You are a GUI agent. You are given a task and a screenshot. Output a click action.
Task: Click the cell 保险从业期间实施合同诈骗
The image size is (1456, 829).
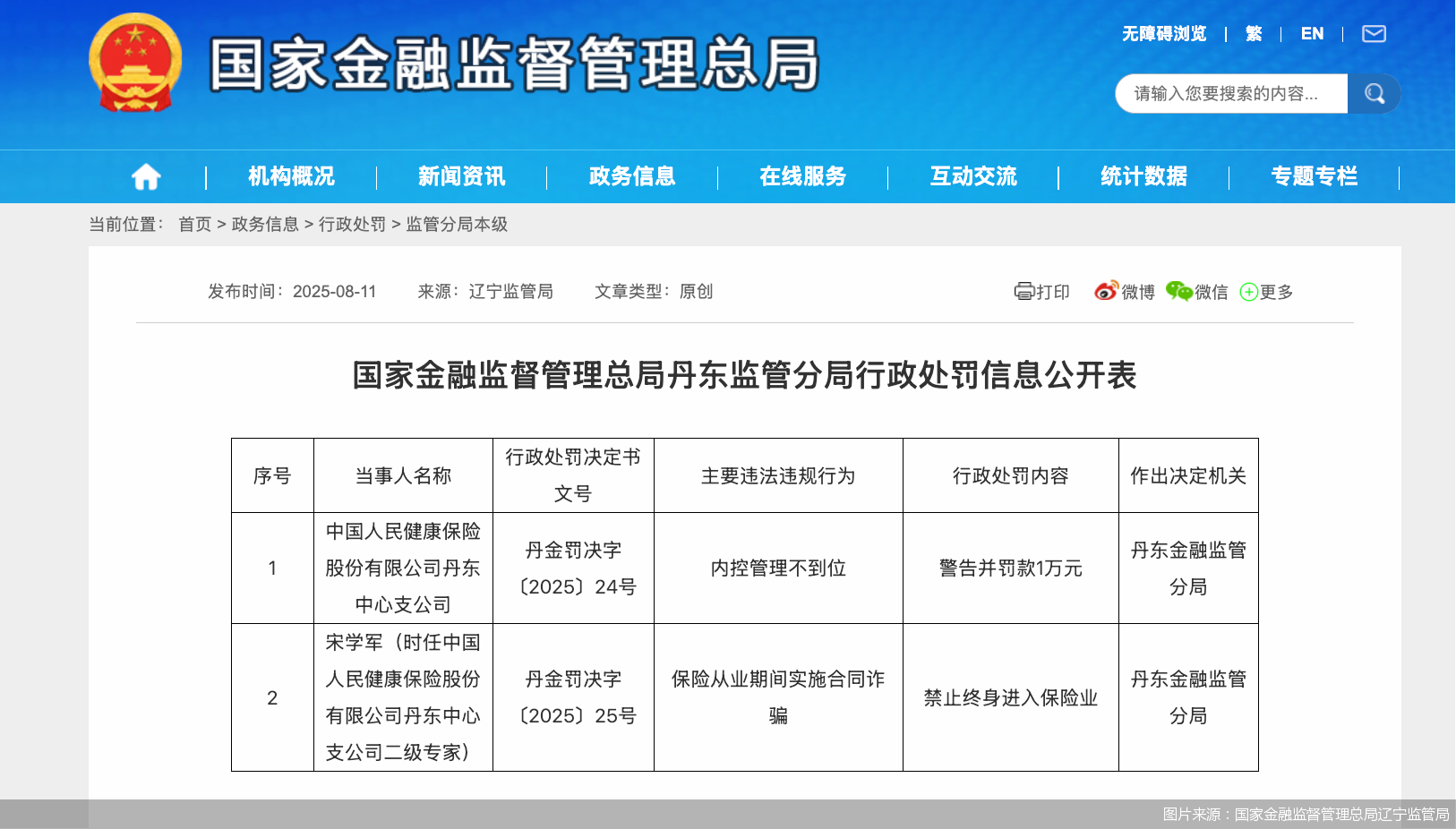[778, 697]
